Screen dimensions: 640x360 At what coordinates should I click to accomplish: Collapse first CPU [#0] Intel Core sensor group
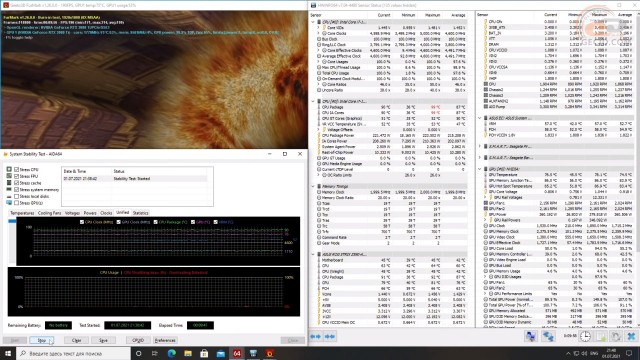pyautogui.click(x=313, y=22)
